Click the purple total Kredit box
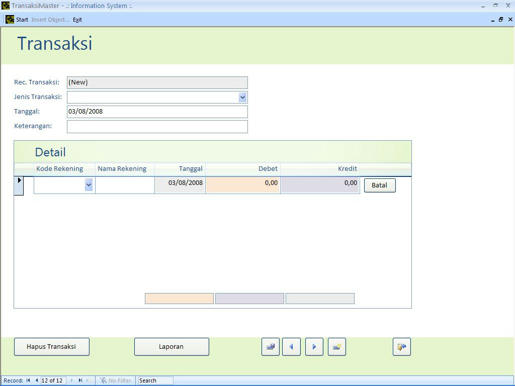The width and height of the screenshot is (515, 386). pyautogui.click(x=249, y=298)
